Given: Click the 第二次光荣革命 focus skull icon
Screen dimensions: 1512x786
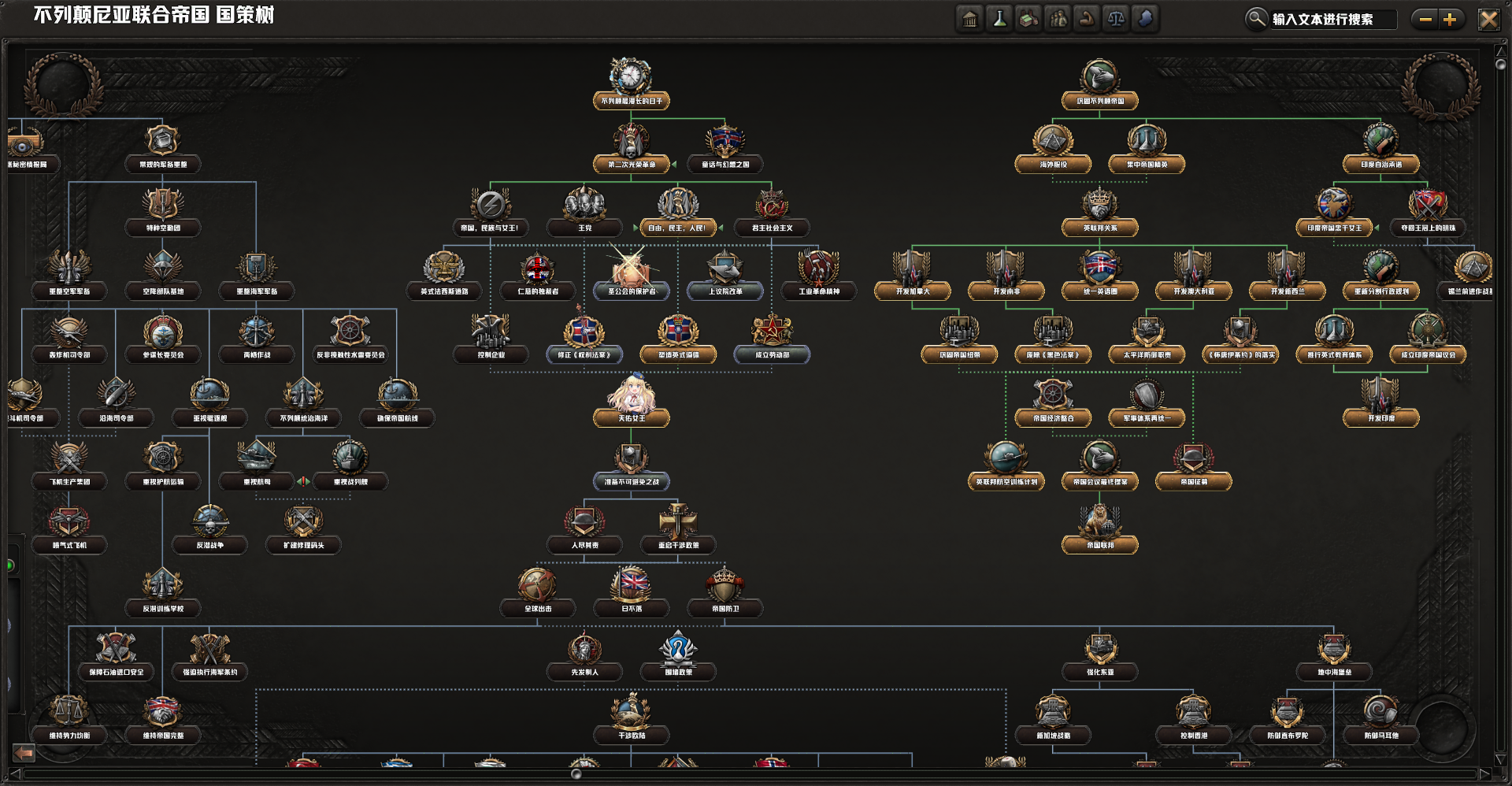Looking at the screenshot, I should click(631, 141).
